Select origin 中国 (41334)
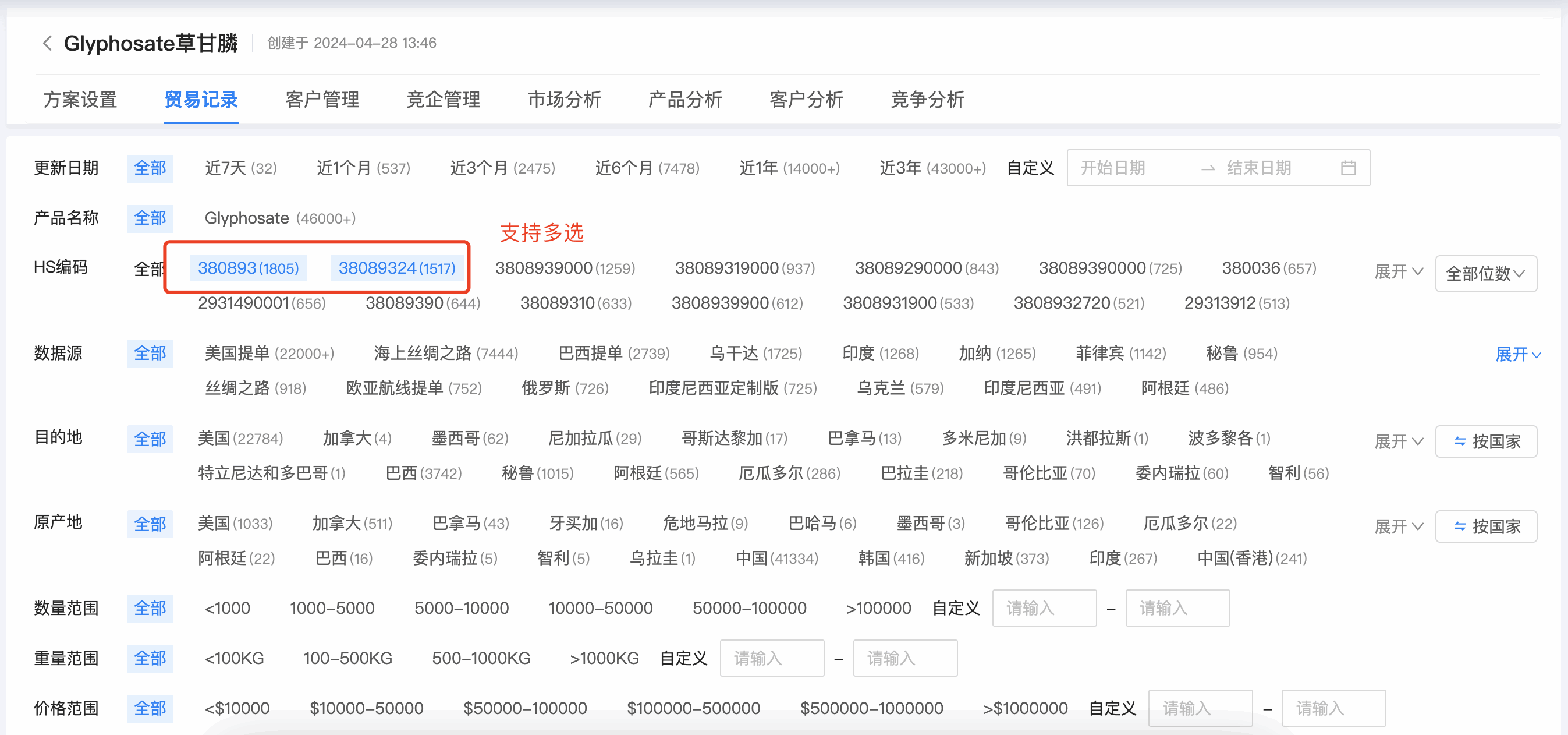 pyautogui.click(x=776, y=559)
